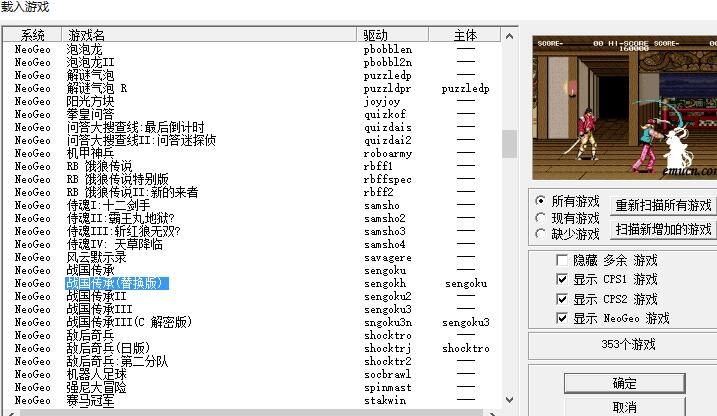Click the game list scrollbar up arrow

coord(509,37)
